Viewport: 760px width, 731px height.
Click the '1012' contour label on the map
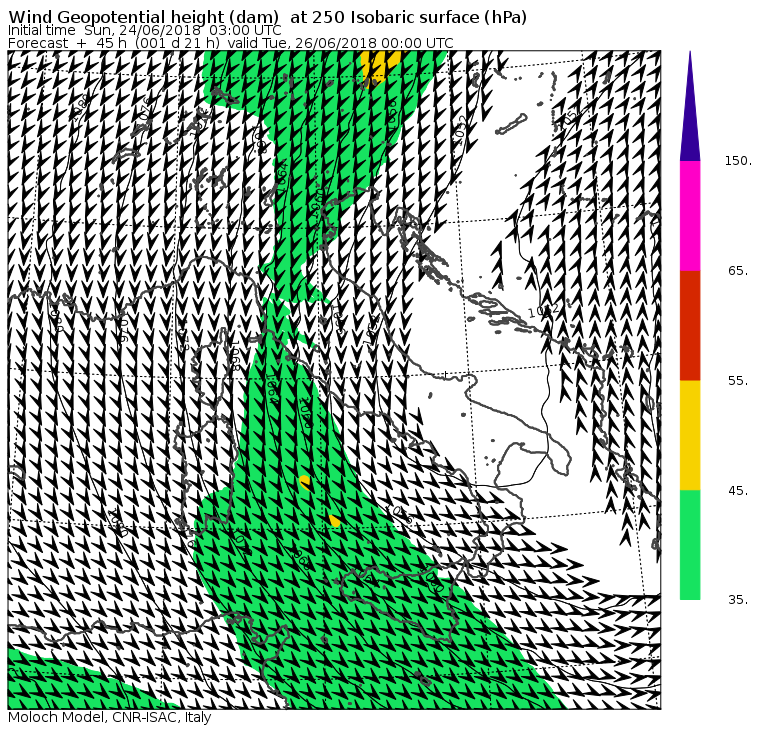543,311
